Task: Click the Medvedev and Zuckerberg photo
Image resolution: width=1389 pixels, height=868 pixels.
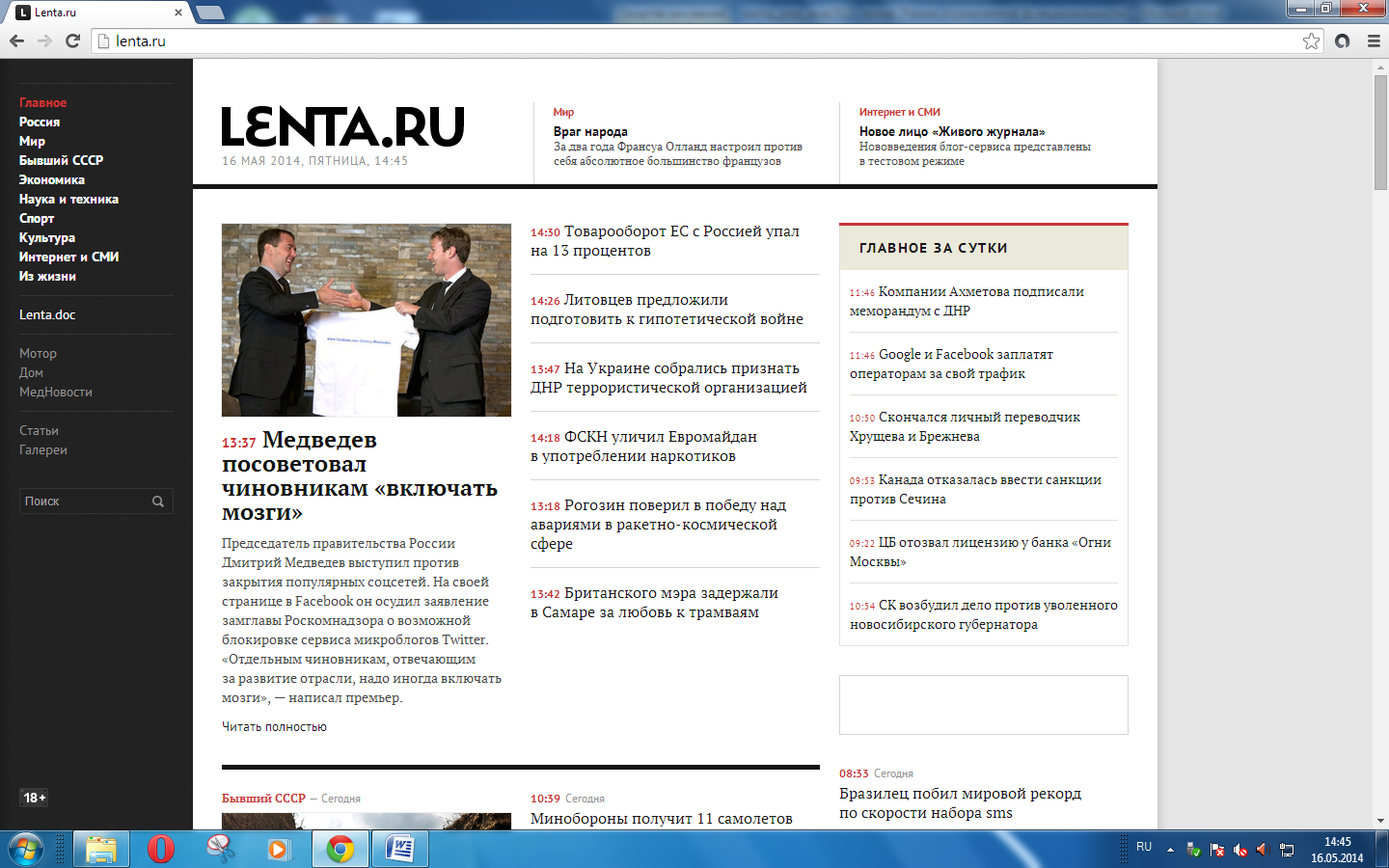Action: [367, 320]
